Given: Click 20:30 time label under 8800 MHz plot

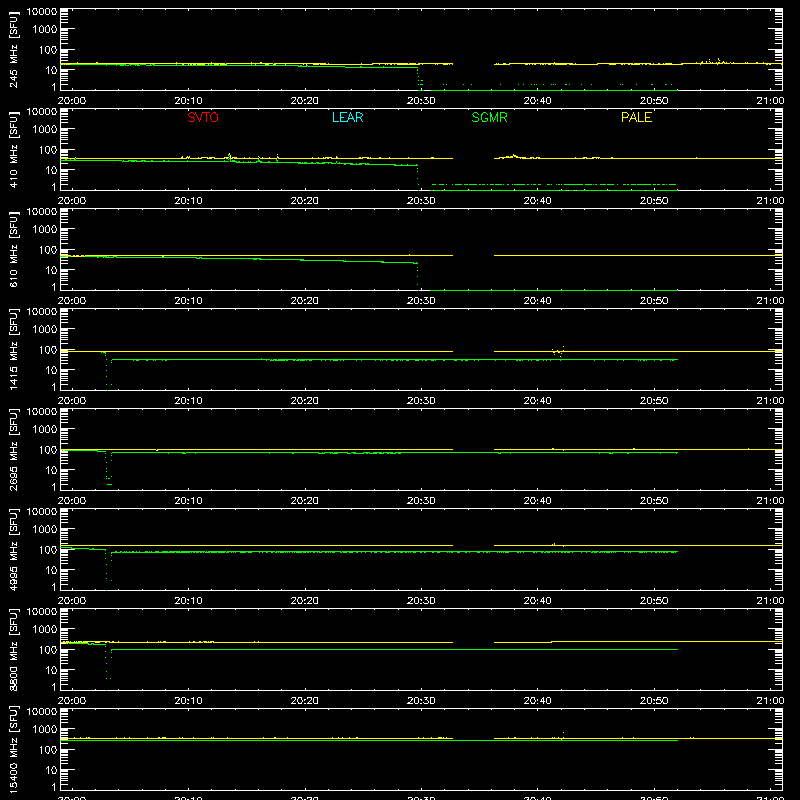Looking at the screenshot, I should 421,701.
